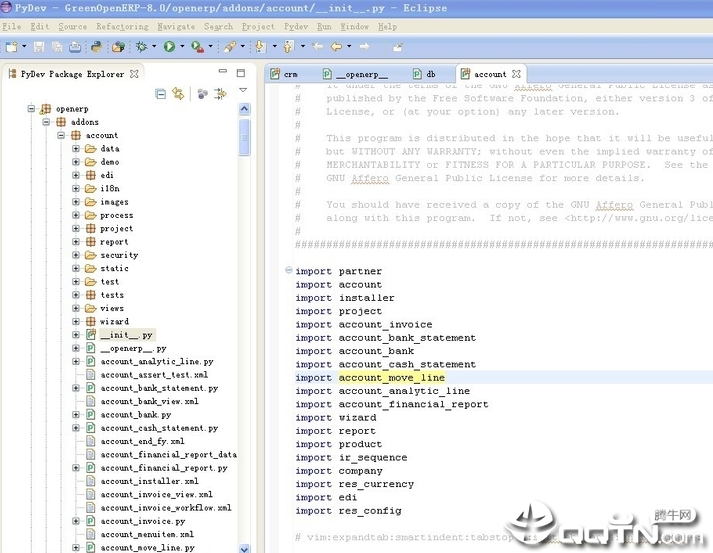The height and width of the screenshot is (553, 713).
Task: Select the i18n folder
Action: pos(110,188)
